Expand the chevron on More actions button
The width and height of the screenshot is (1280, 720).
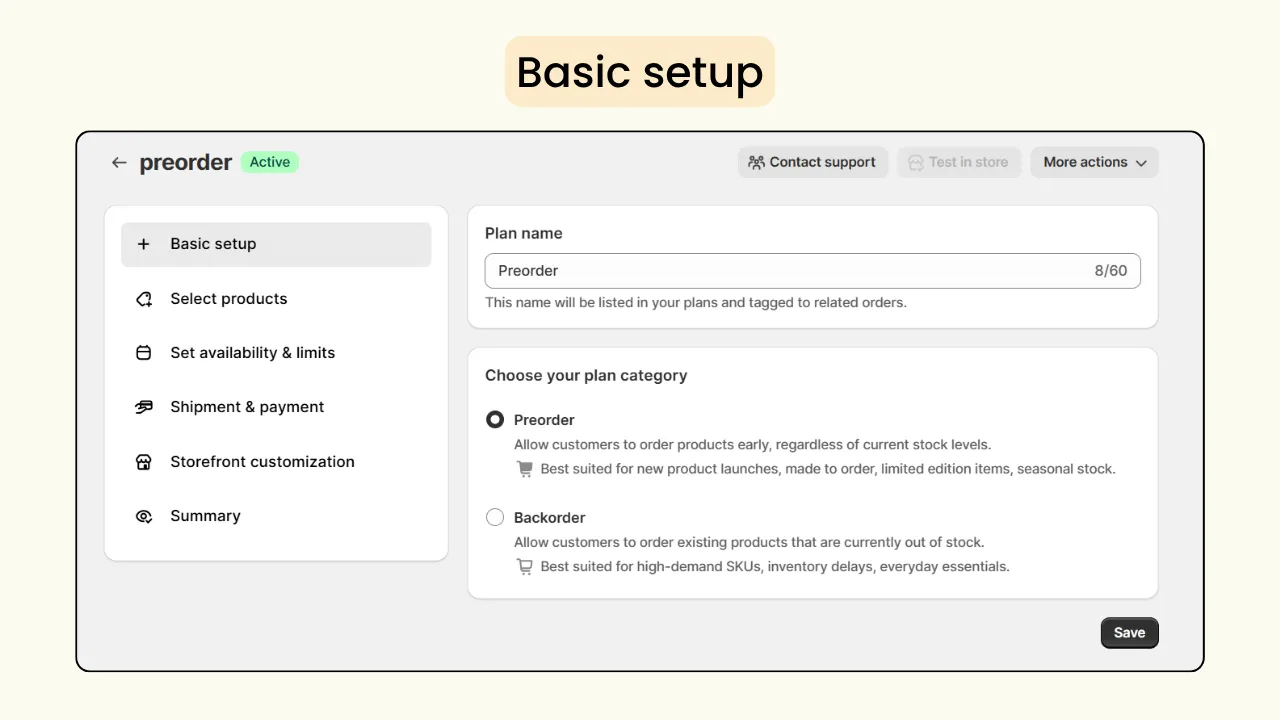click(x=1139, y=162)
